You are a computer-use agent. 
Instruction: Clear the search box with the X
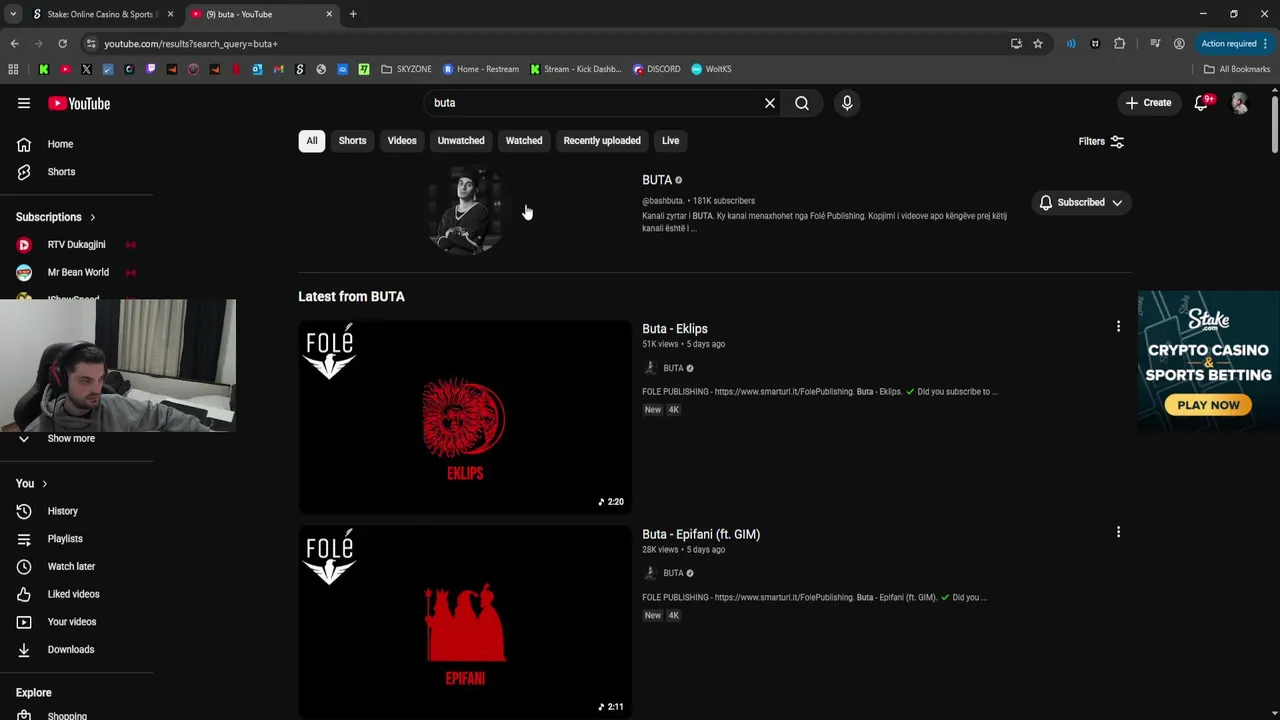(x=770, y=103)
